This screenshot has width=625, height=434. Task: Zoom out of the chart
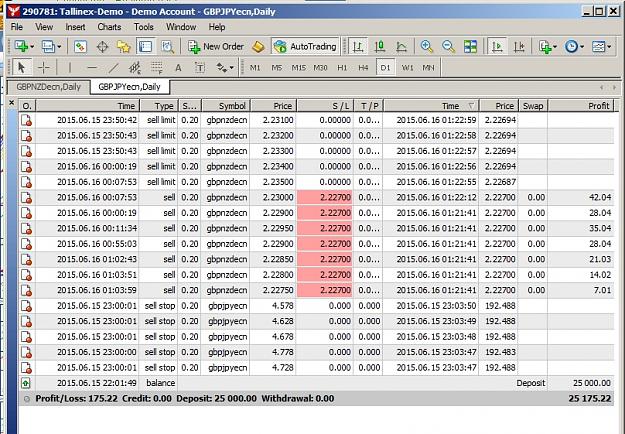448,47
